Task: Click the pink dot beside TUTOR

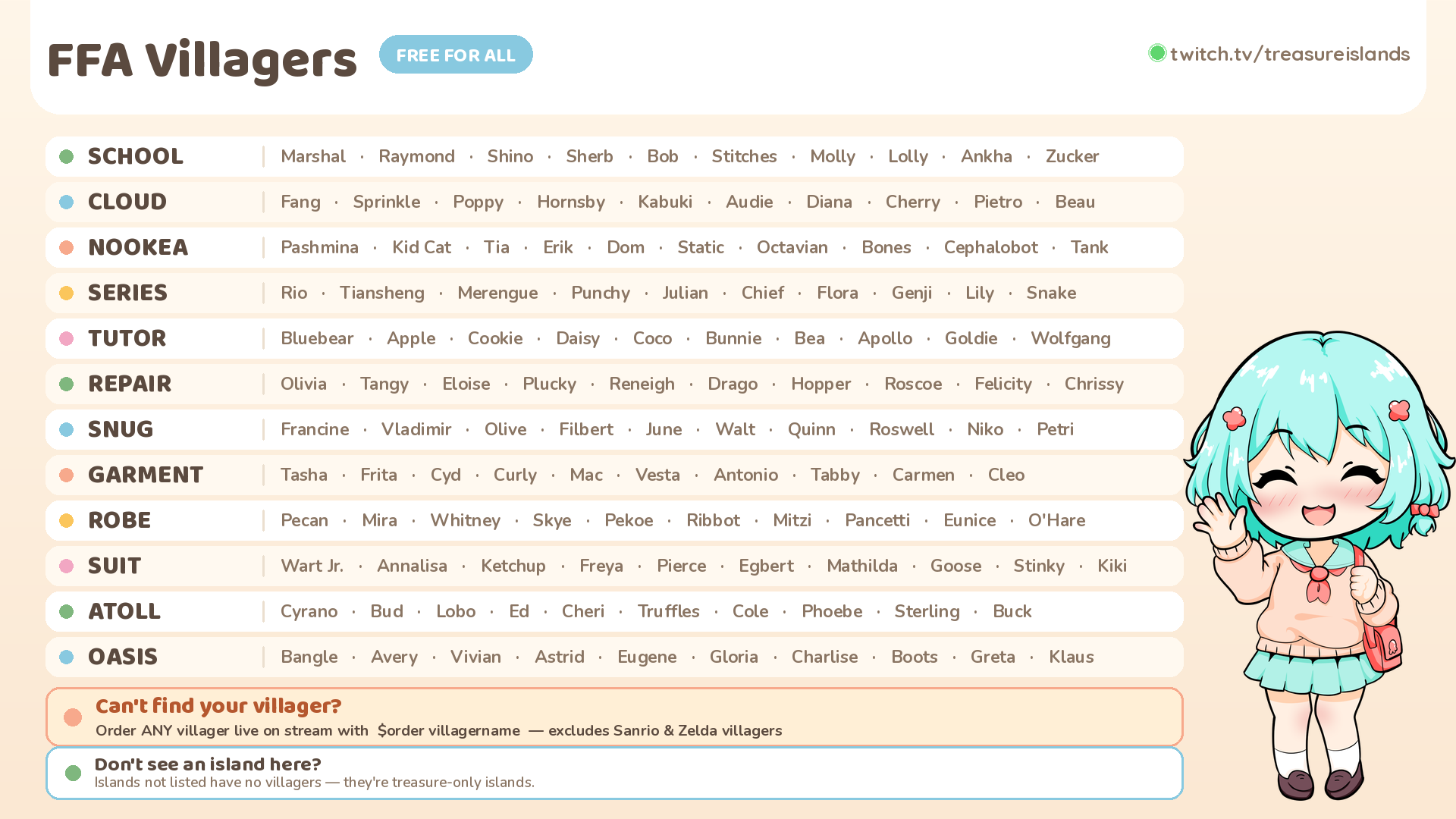Action: 67,338
